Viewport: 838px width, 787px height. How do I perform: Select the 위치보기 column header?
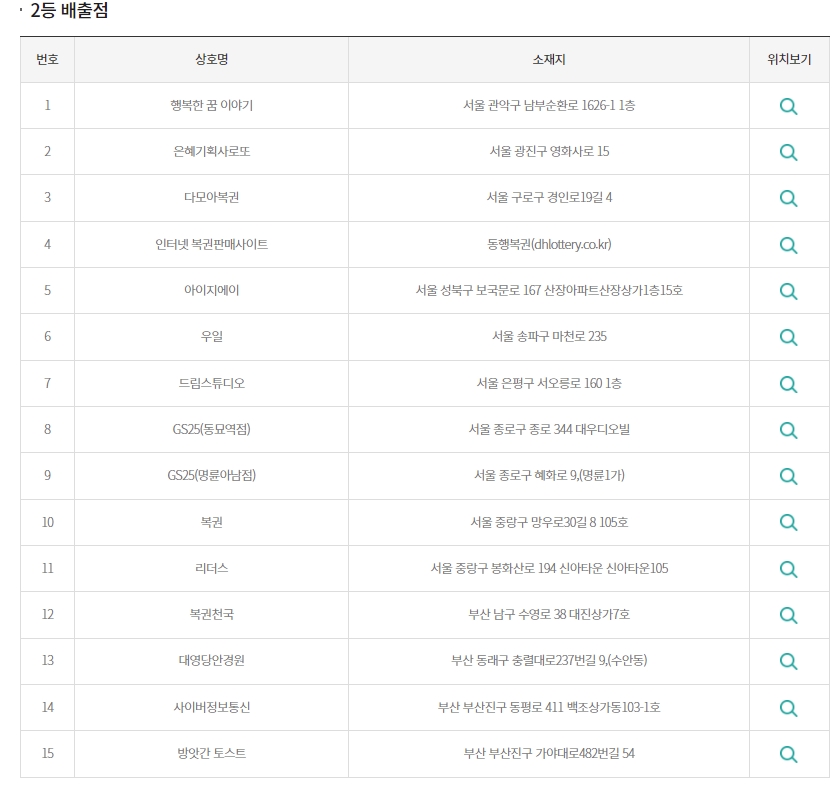(x=789, y=59)
